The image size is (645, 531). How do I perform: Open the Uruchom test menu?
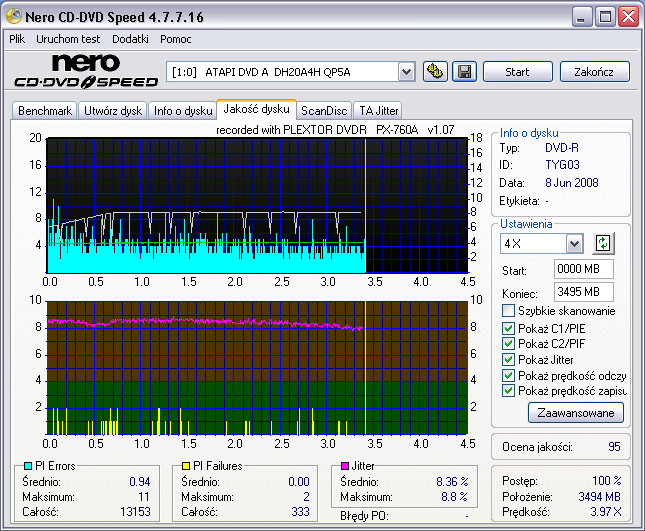pyautogui.click(x=68, y=39)
